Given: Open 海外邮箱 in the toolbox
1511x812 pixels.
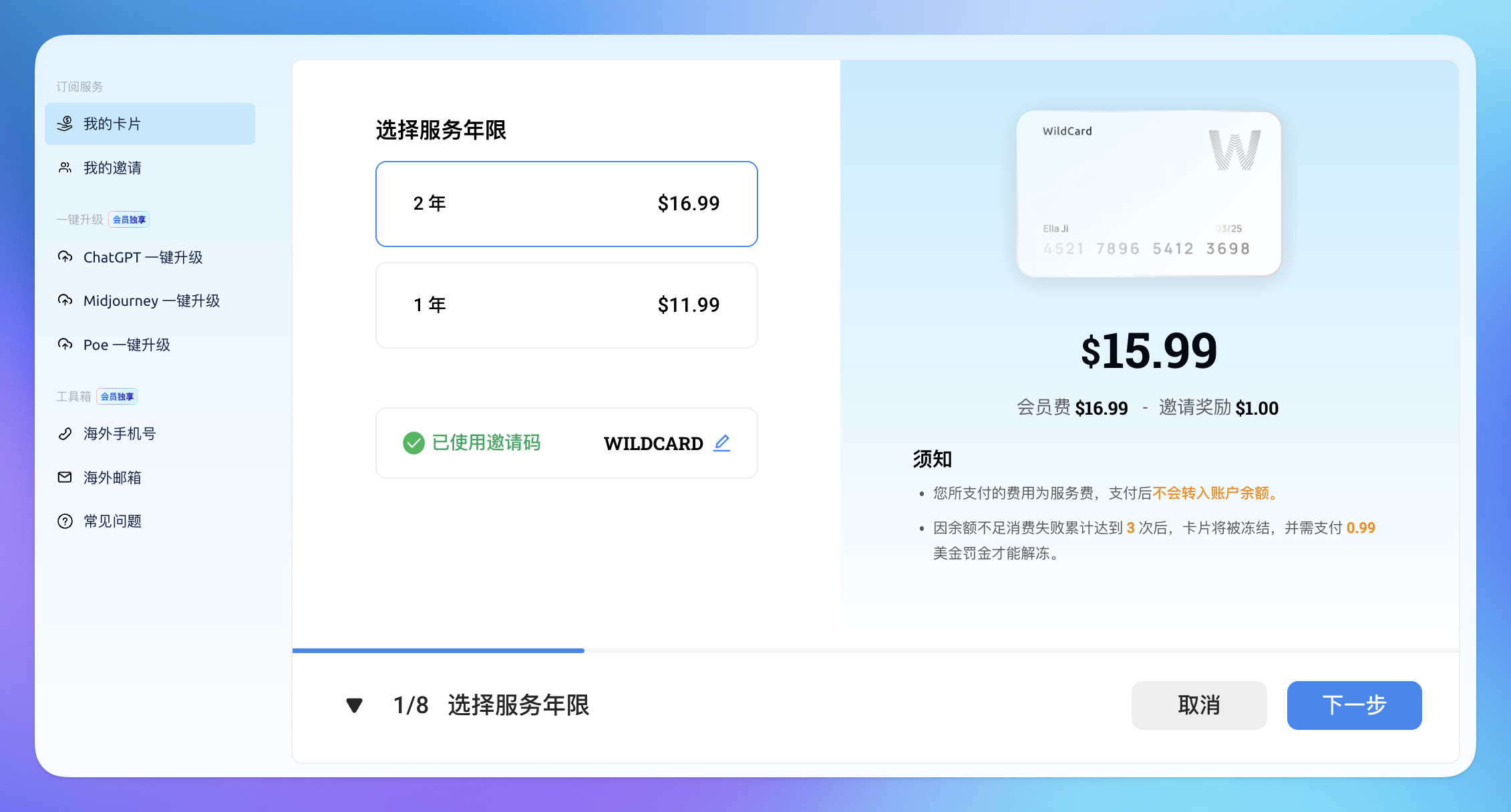Looking at the screenshot, I should 150,477.
